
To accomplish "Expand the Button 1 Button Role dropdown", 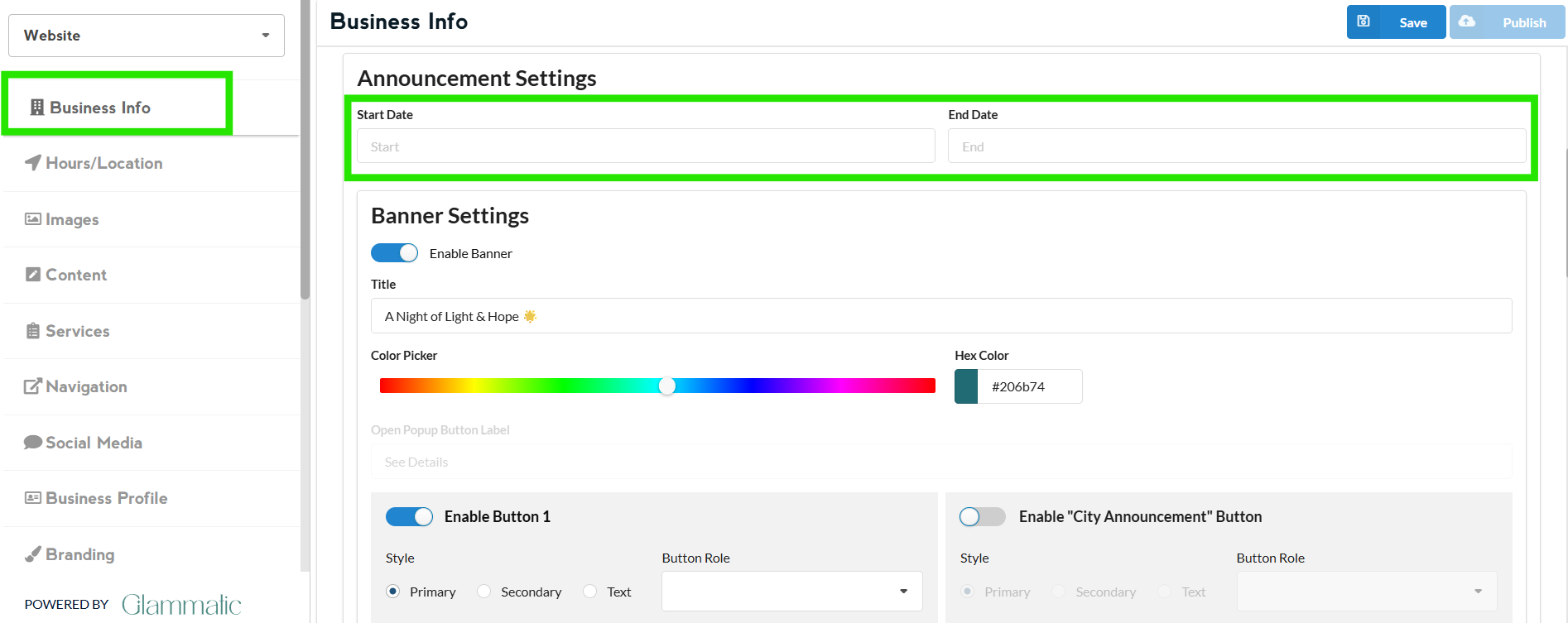I will tap(791, 592).
